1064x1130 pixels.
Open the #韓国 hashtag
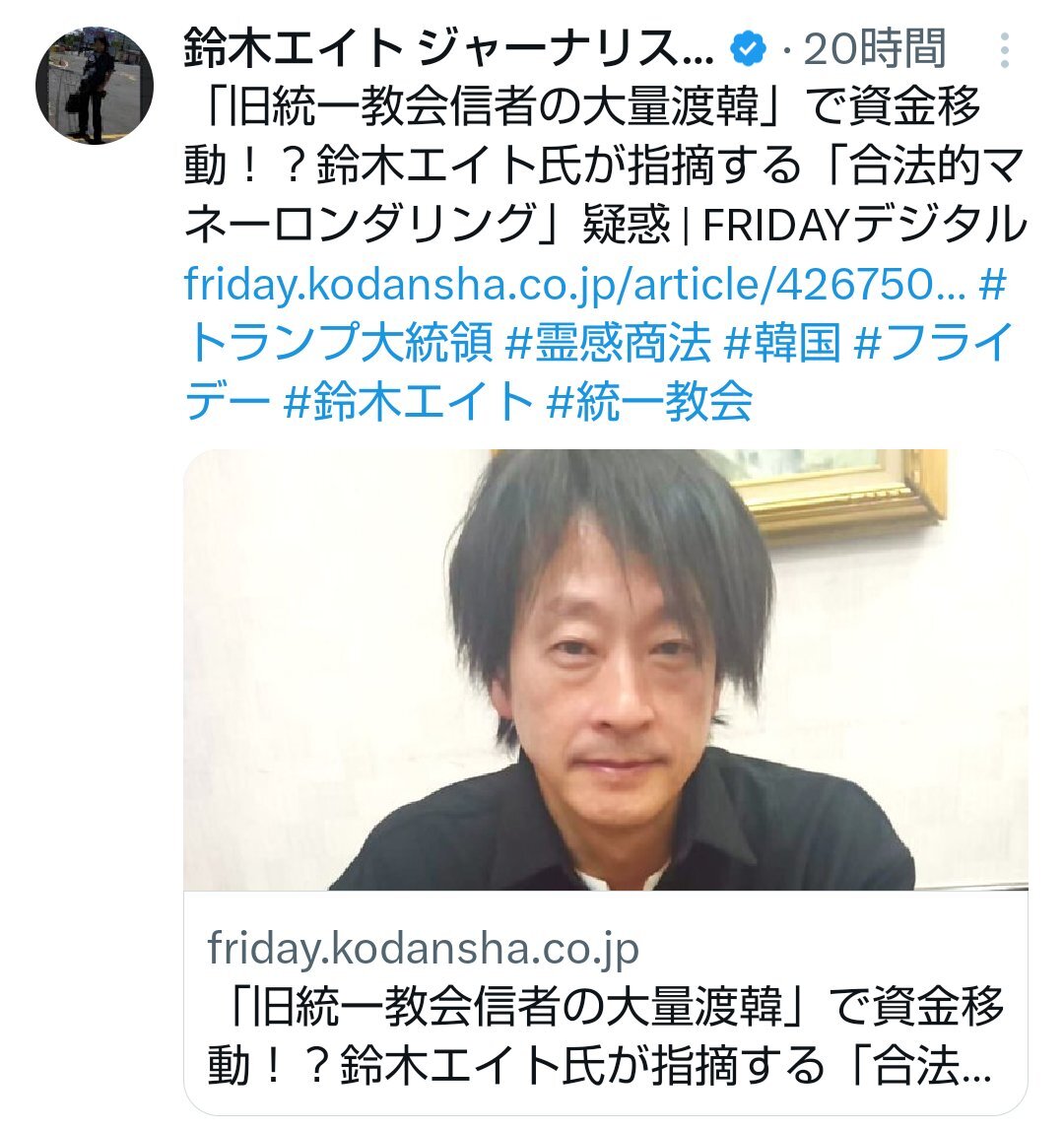pyautogui.click(x=782, y=342)
